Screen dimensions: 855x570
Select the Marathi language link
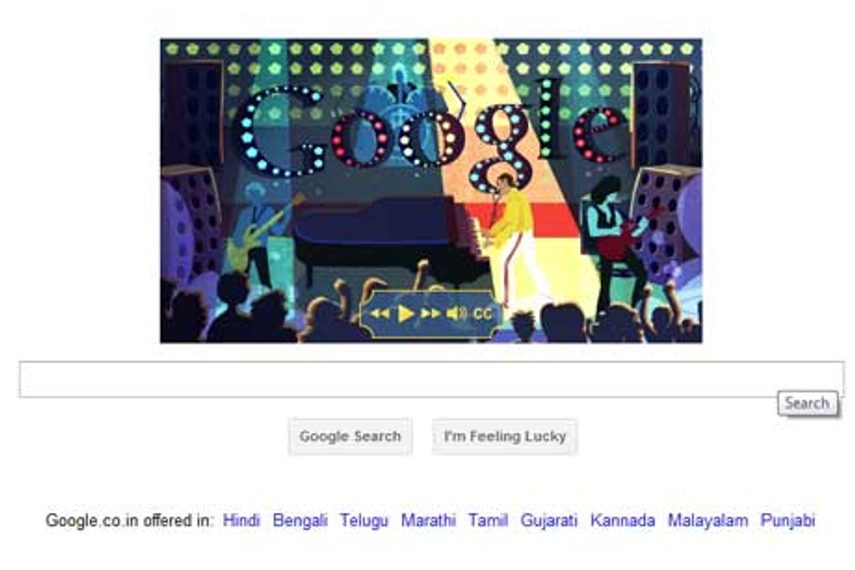pos(428,520)
